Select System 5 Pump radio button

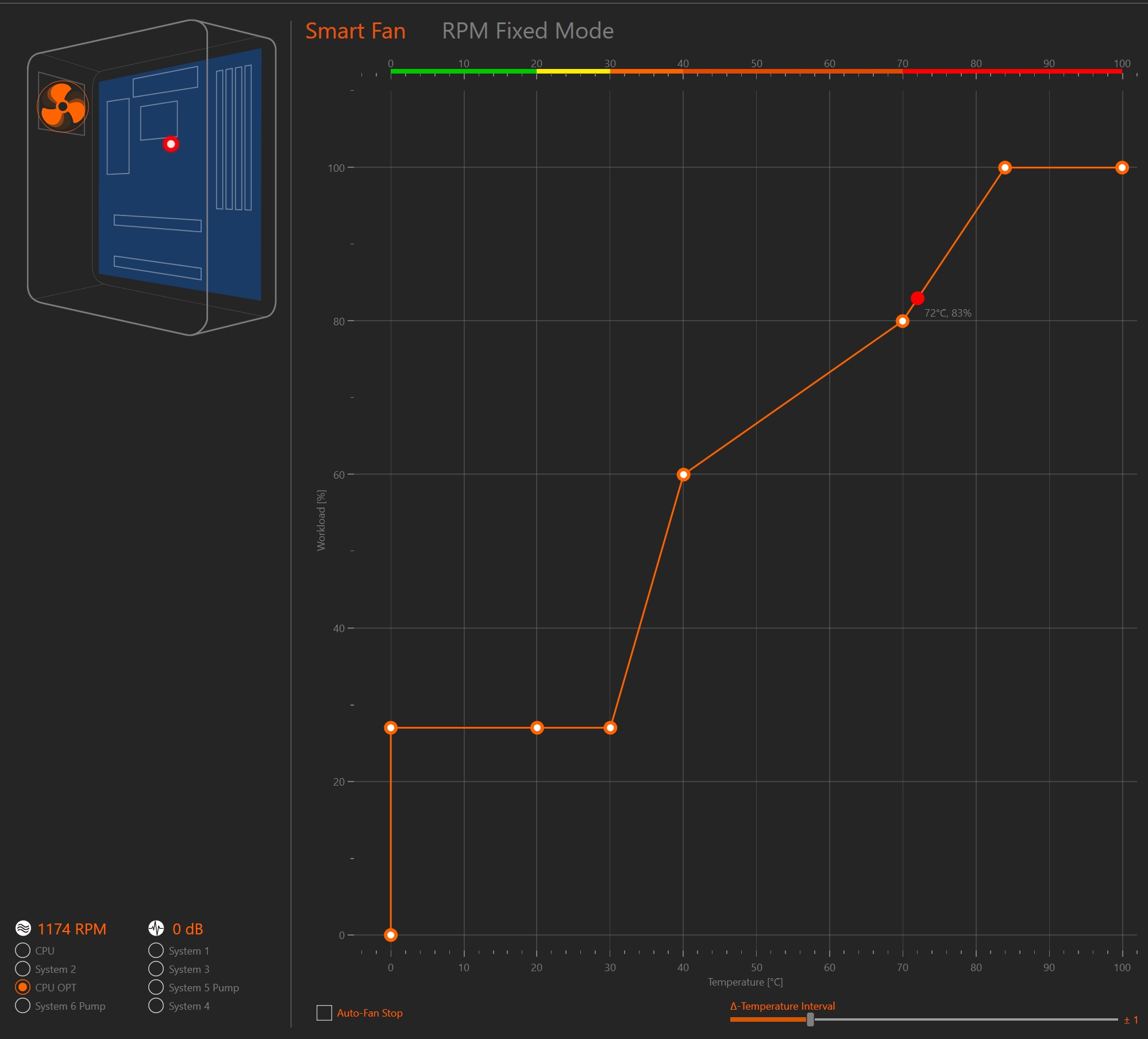(x=156, y=987)
